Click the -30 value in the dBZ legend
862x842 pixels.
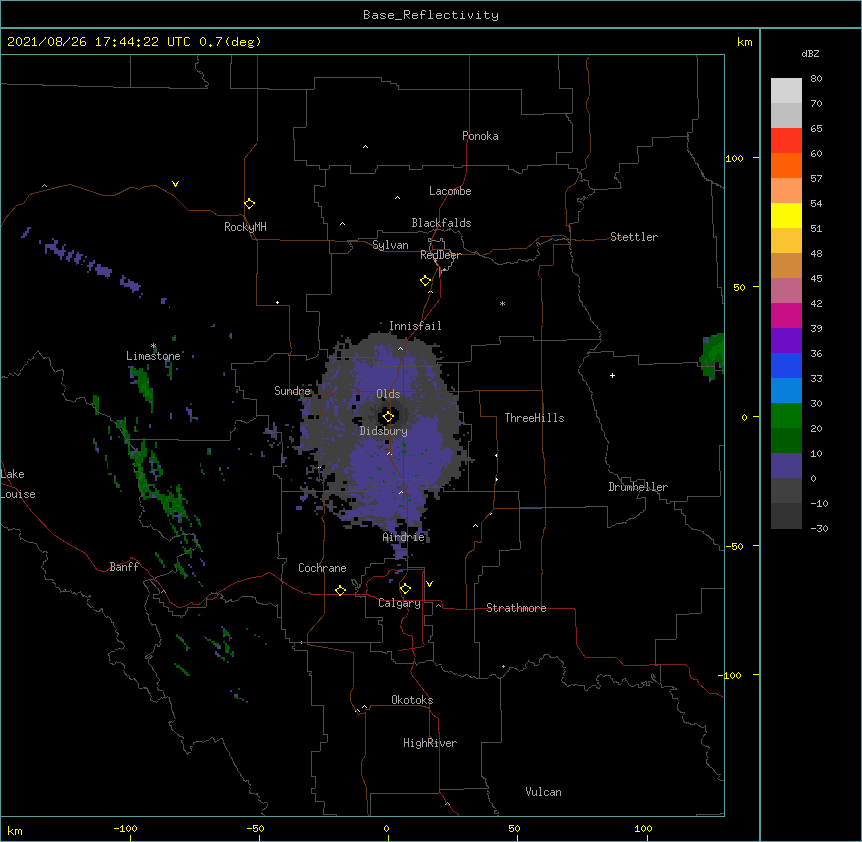click(x=819, y=528)
